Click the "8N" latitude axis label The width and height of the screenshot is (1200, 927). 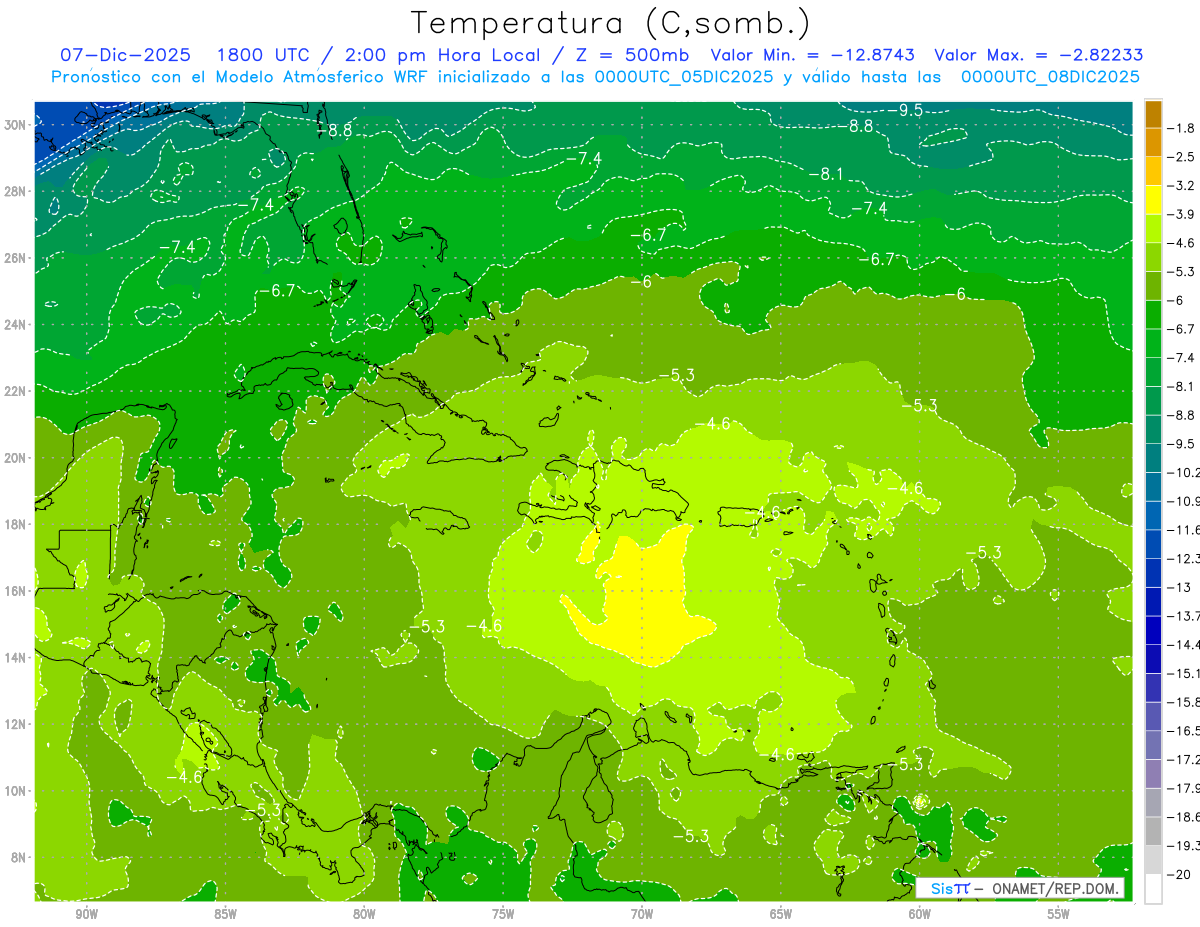(20, 857)
